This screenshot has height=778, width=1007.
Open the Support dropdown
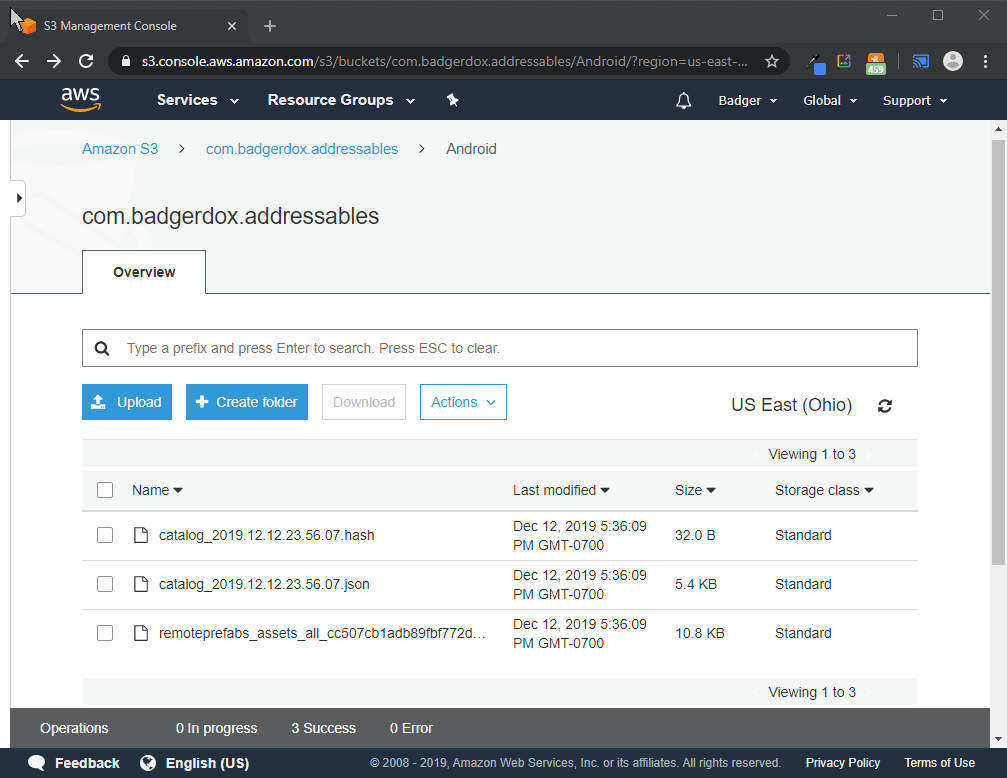(915, 100)
